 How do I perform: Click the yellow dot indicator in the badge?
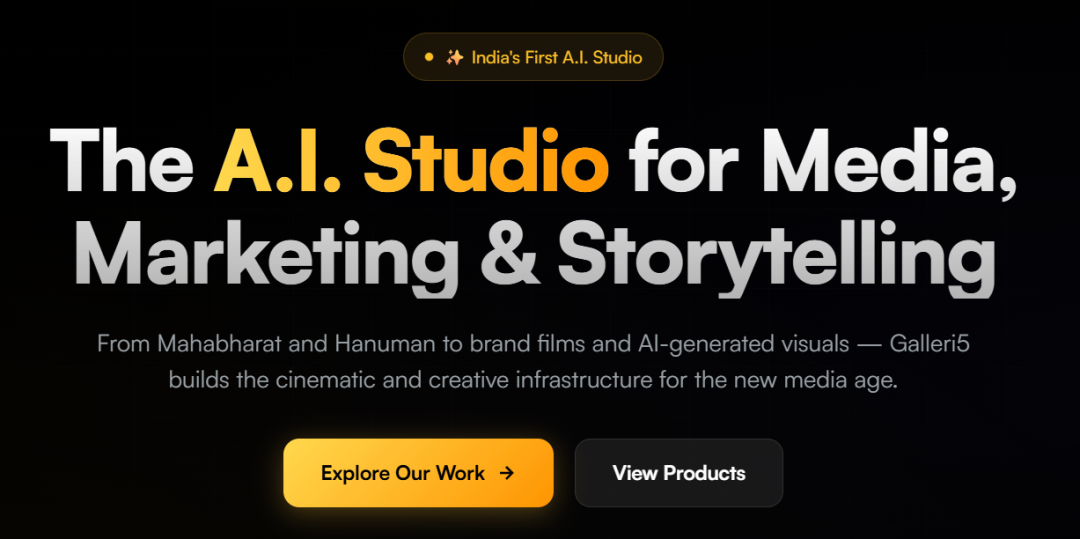click(x=429, y=57)
